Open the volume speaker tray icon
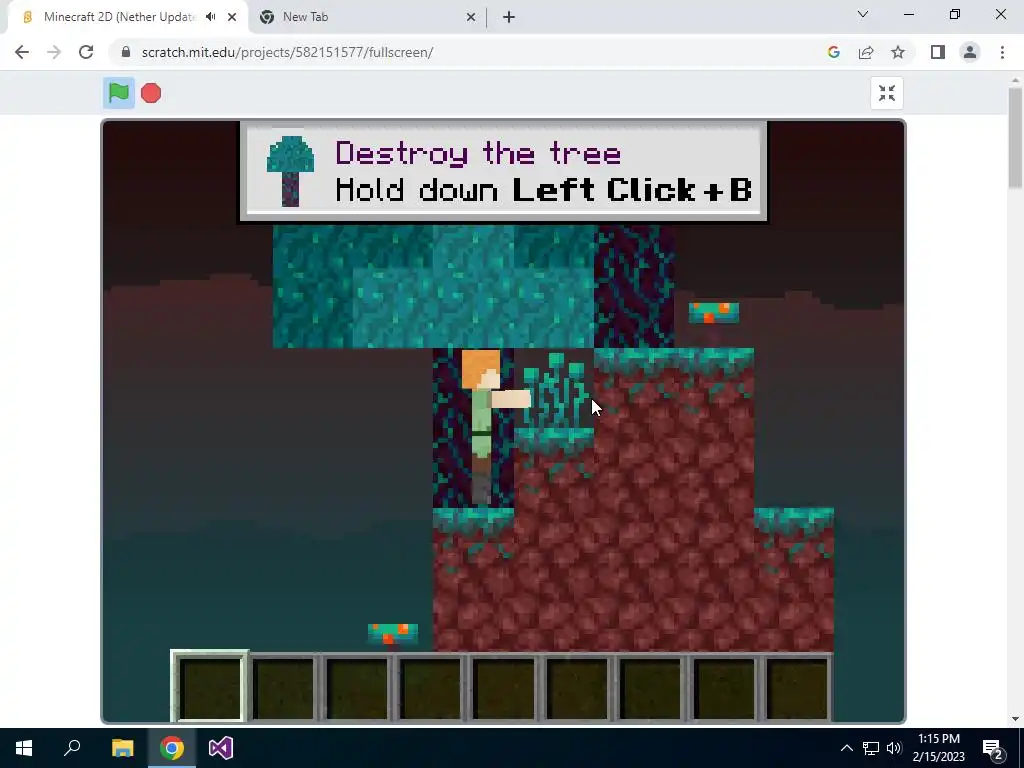 coord(894,748)
